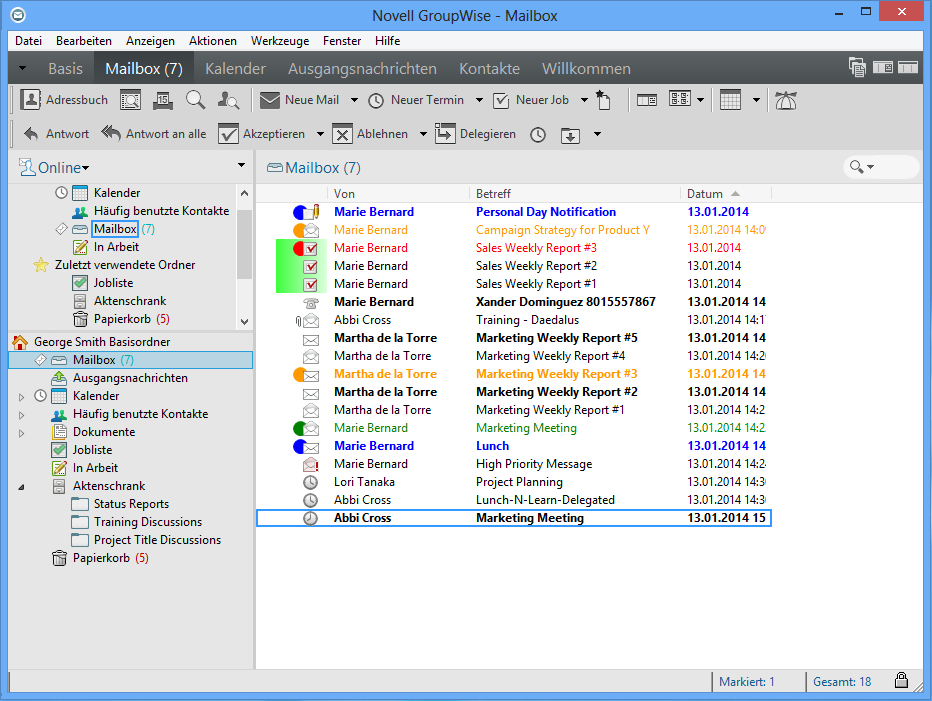Switch to the Kalender tab

point(235,69)
